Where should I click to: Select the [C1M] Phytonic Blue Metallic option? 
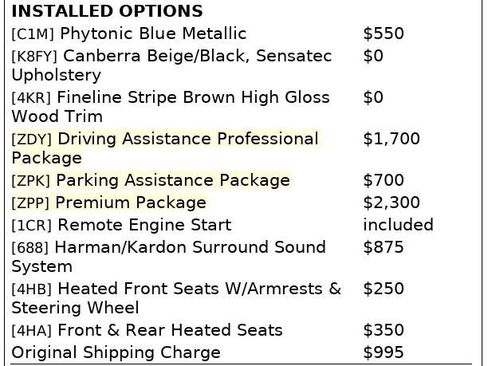129,33
